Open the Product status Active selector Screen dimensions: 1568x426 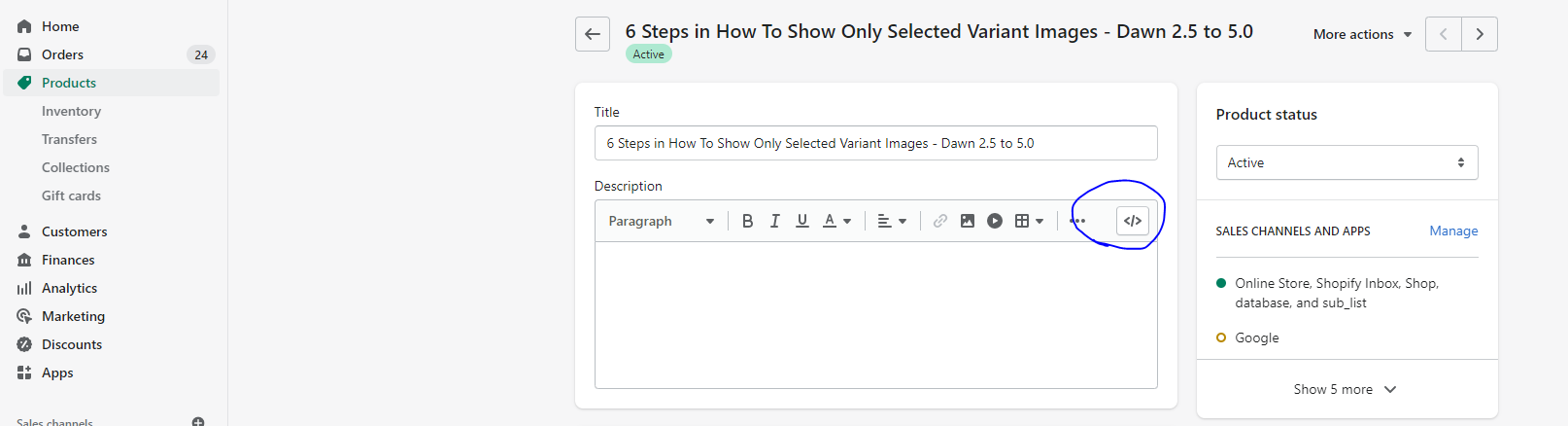pyautogui.click(x=1346, y=162)
